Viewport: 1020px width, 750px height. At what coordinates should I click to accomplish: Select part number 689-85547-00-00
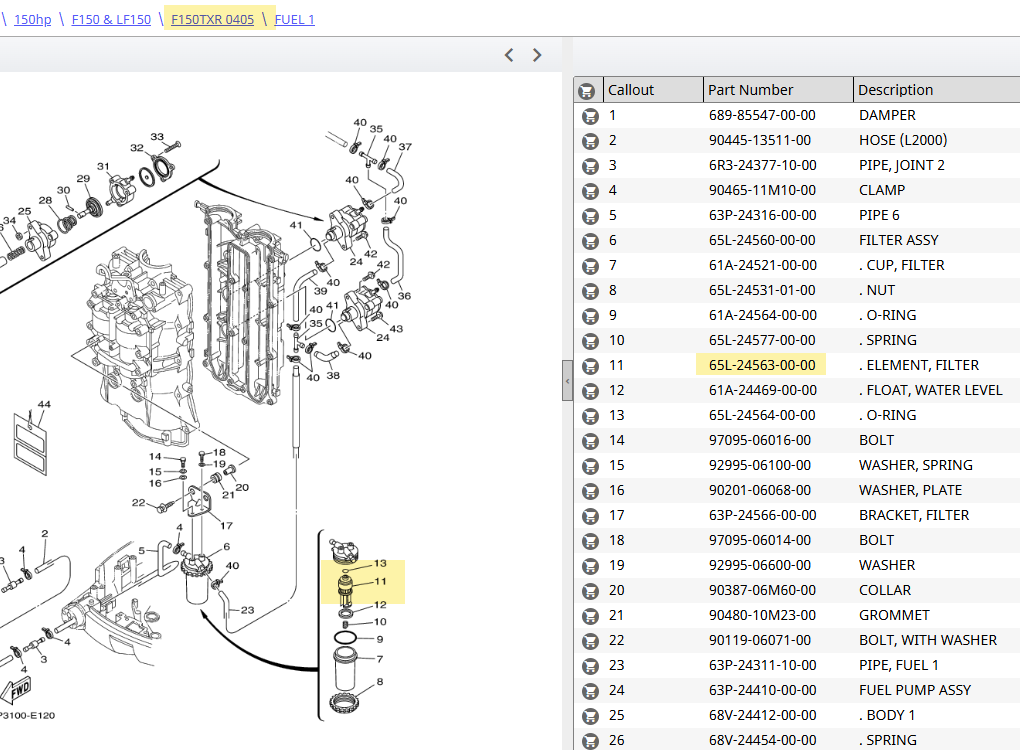point(762,116)
